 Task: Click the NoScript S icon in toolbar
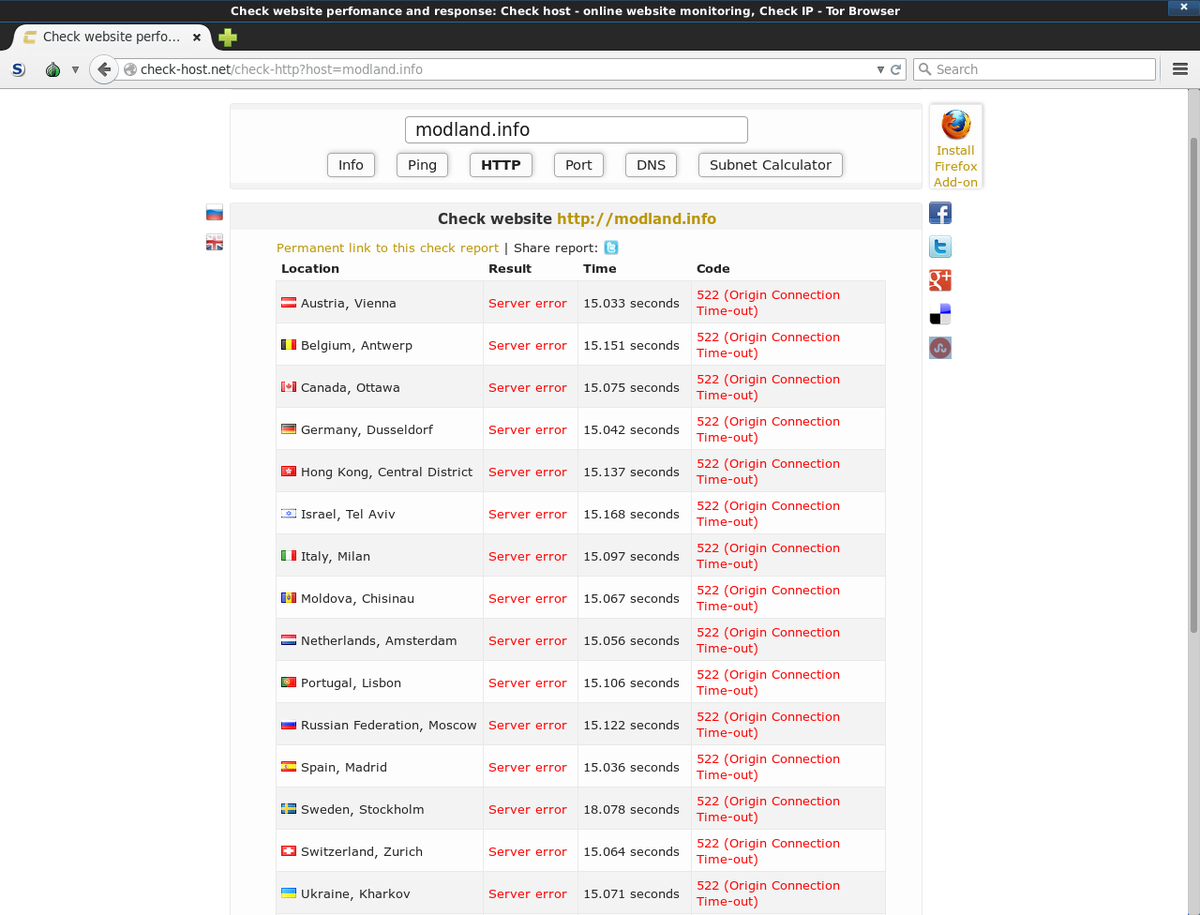(x=18, y=69)
